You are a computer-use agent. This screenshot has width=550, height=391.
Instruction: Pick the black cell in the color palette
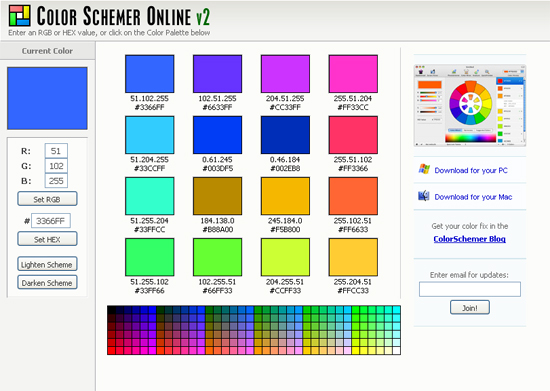pyautogui.click(x=111, y=310)
